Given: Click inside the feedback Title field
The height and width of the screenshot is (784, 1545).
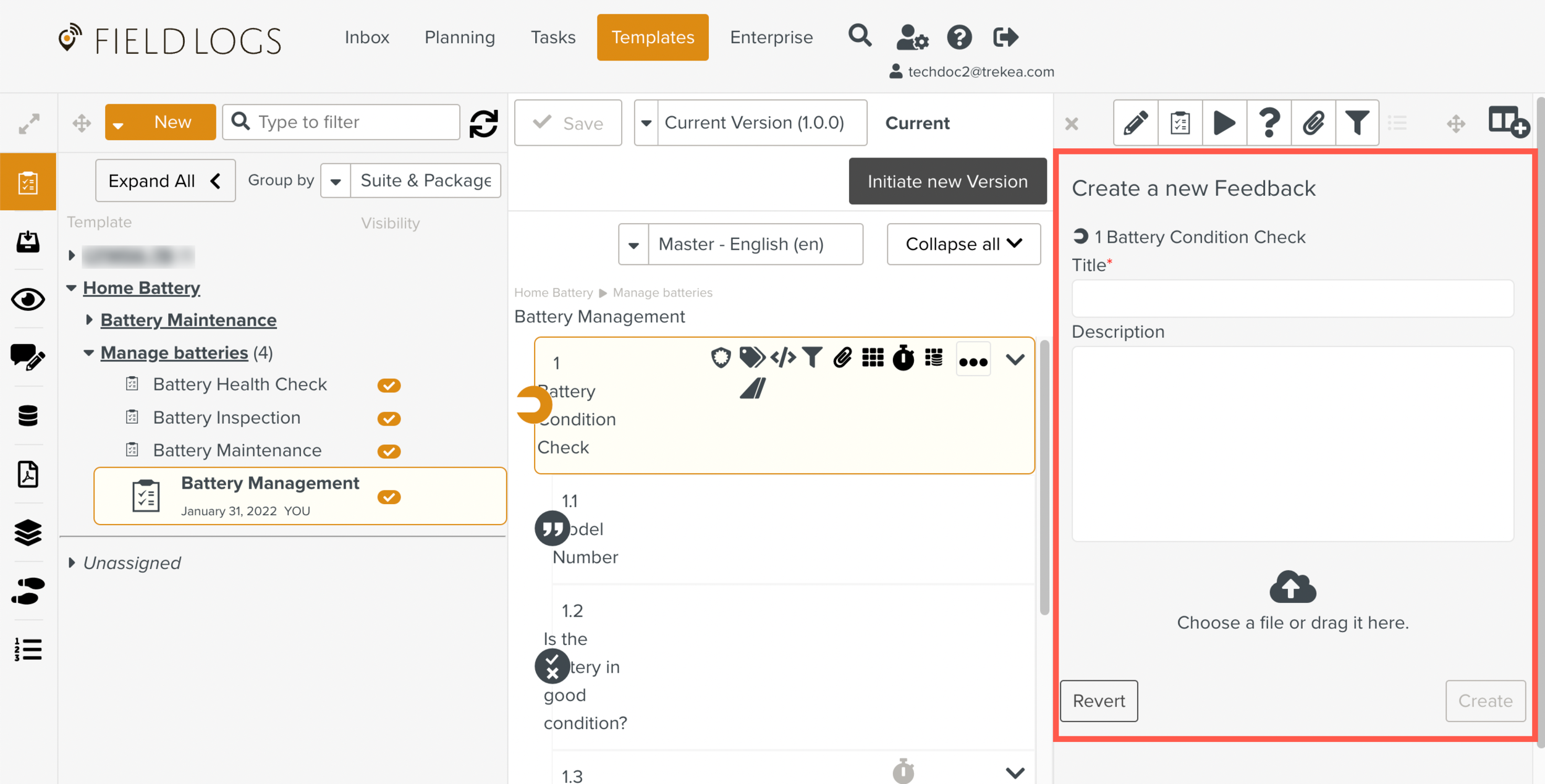Looking at the screenshot, I should [1292, 298].
